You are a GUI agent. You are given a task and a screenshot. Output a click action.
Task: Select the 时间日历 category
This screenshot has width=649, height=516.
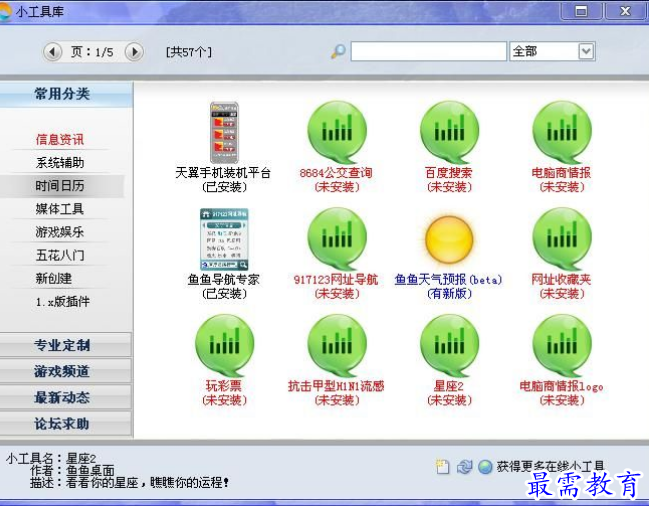(x=60, y=186)
